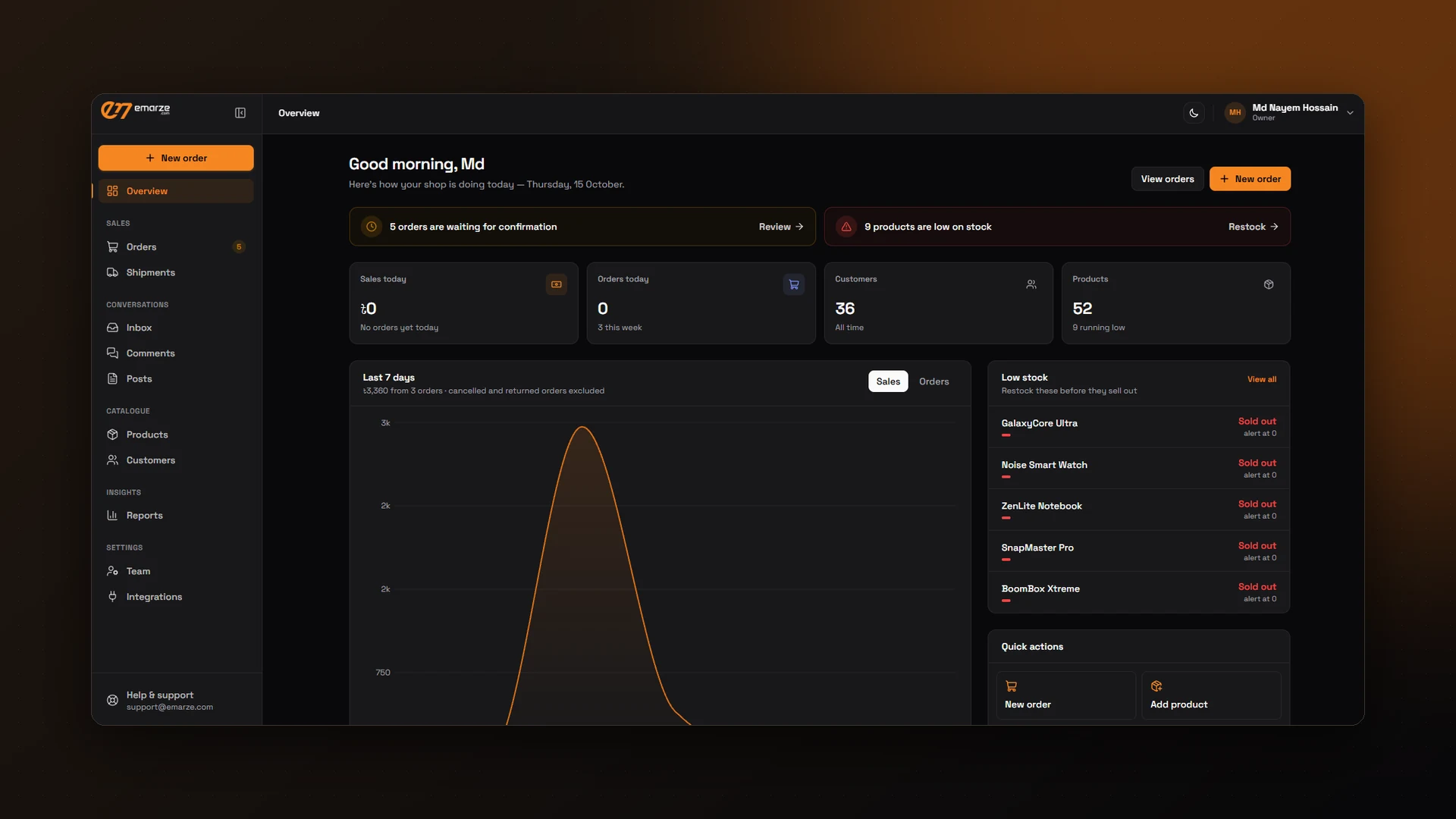Click the View orders button
This screenshot has height=819, width=1456.
coord(1167,179)
